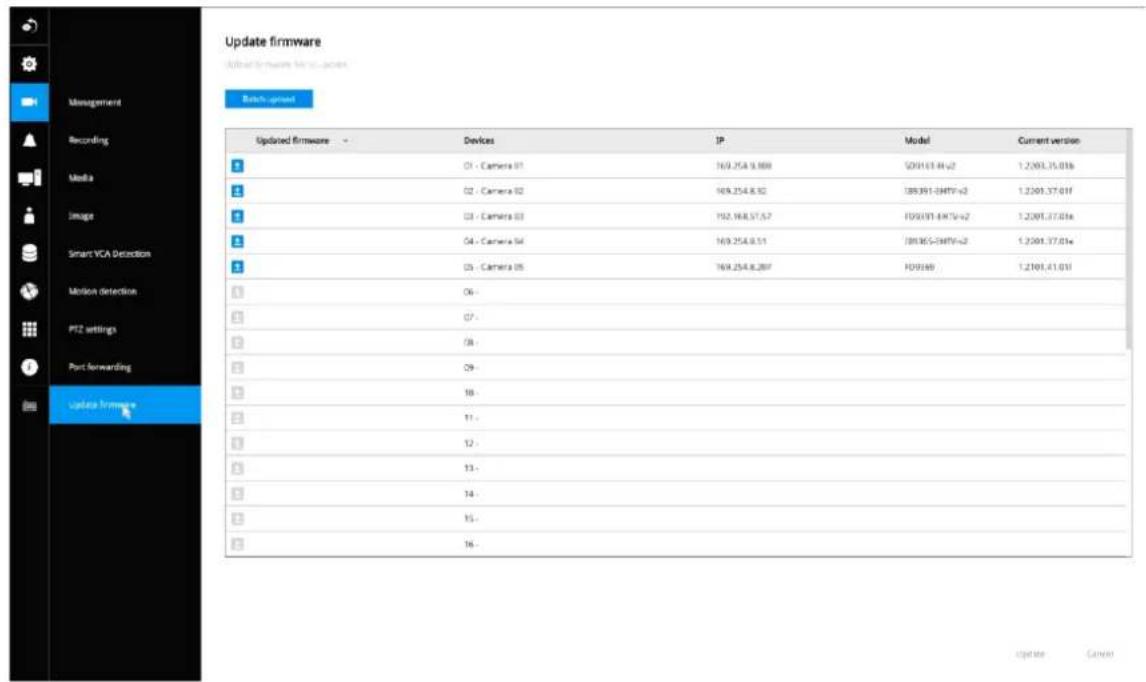
Task: Click the Model column header
Action: click(x=917, y=140)
